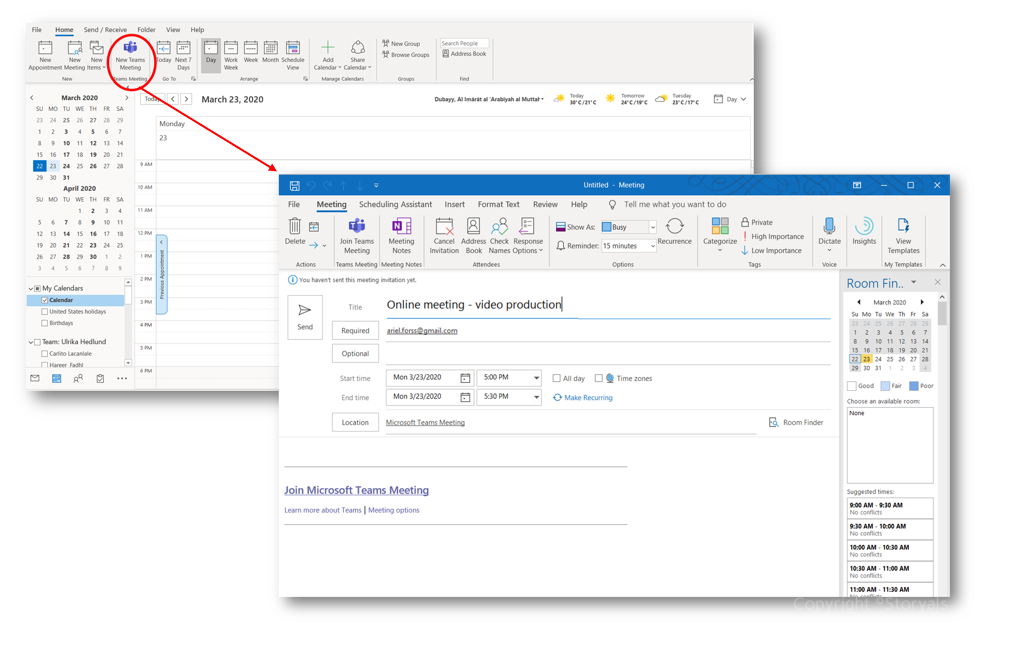Open Schedule View in calendar ribbon

pos(293,55)
